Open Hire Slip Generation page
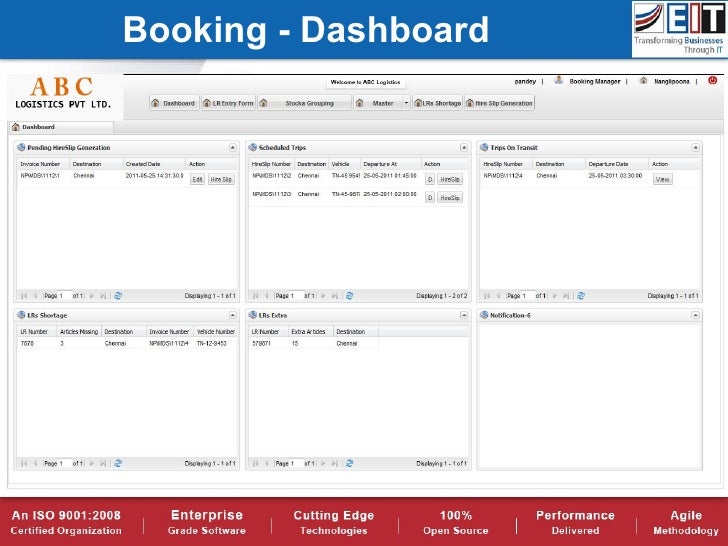 (x=500, y=103)
